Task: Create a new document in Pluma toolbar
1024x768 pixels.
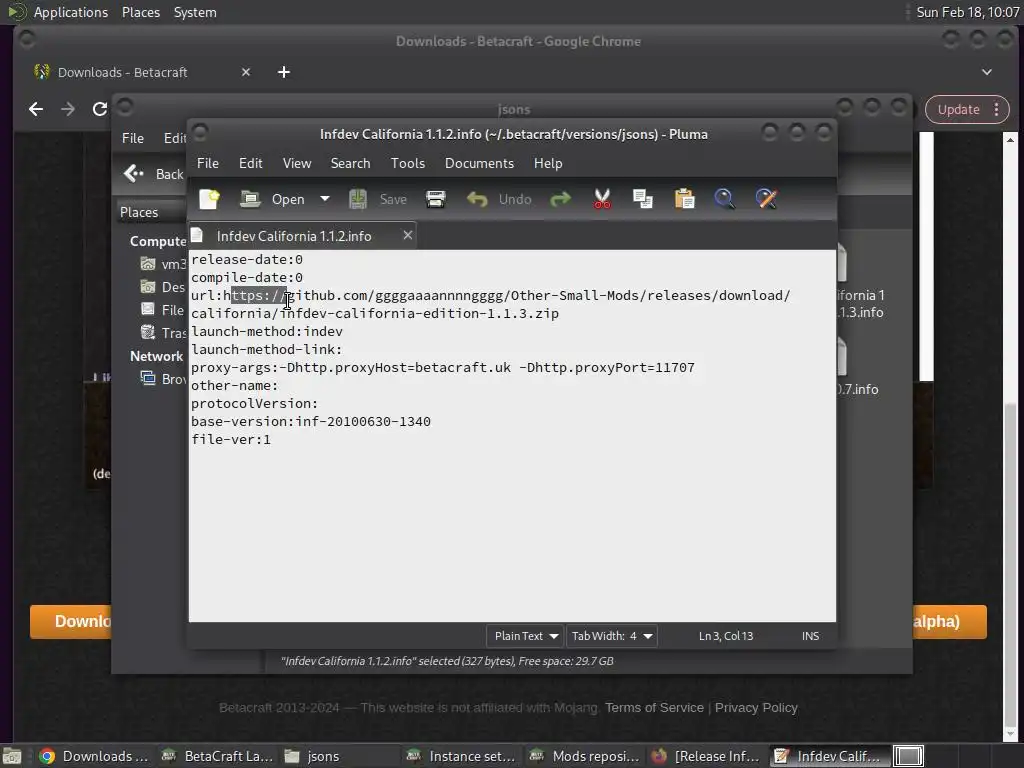Action: point(210,199)
